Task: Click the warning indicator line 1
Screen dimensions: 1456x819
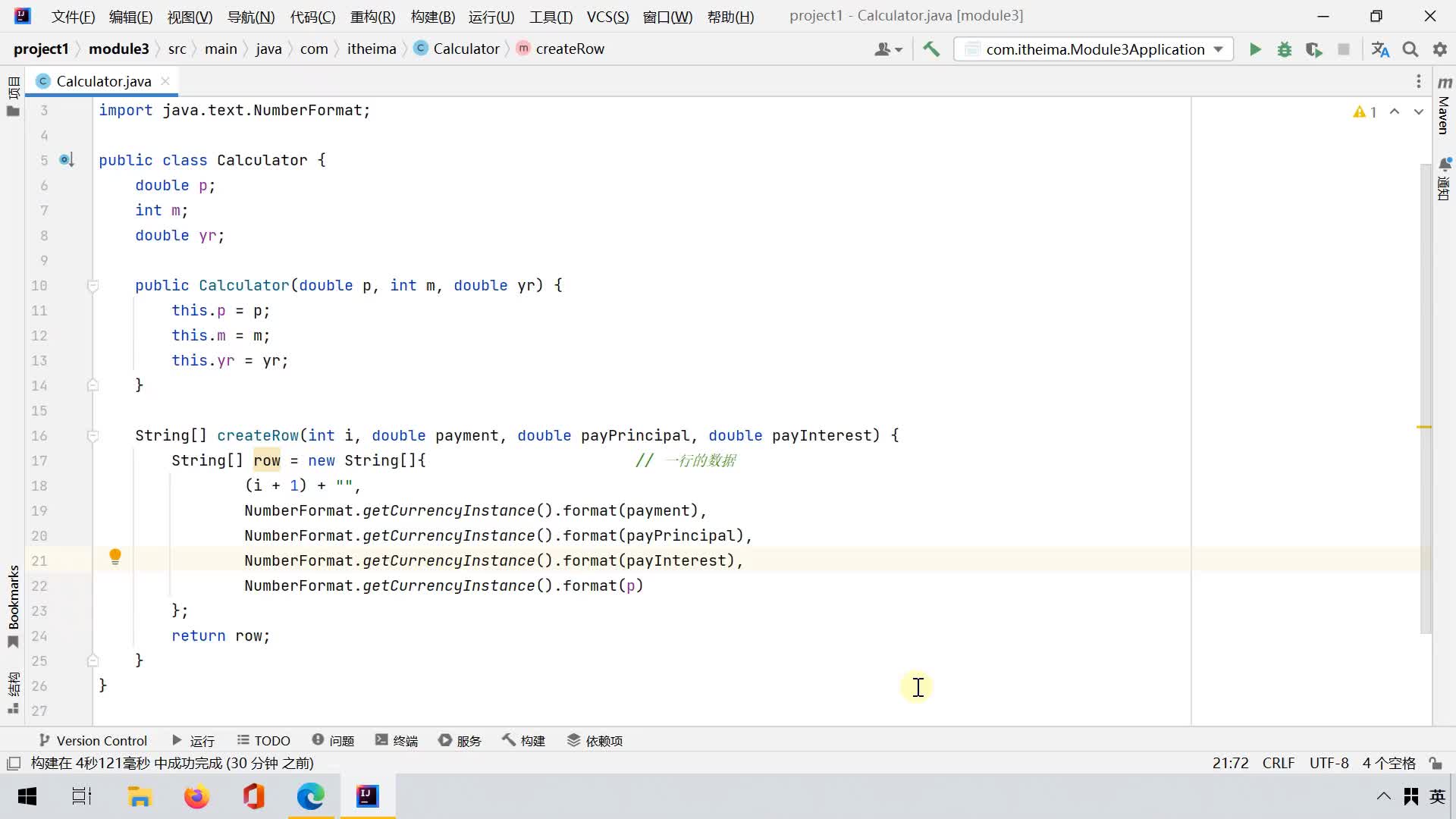Action: [1367, 111]
